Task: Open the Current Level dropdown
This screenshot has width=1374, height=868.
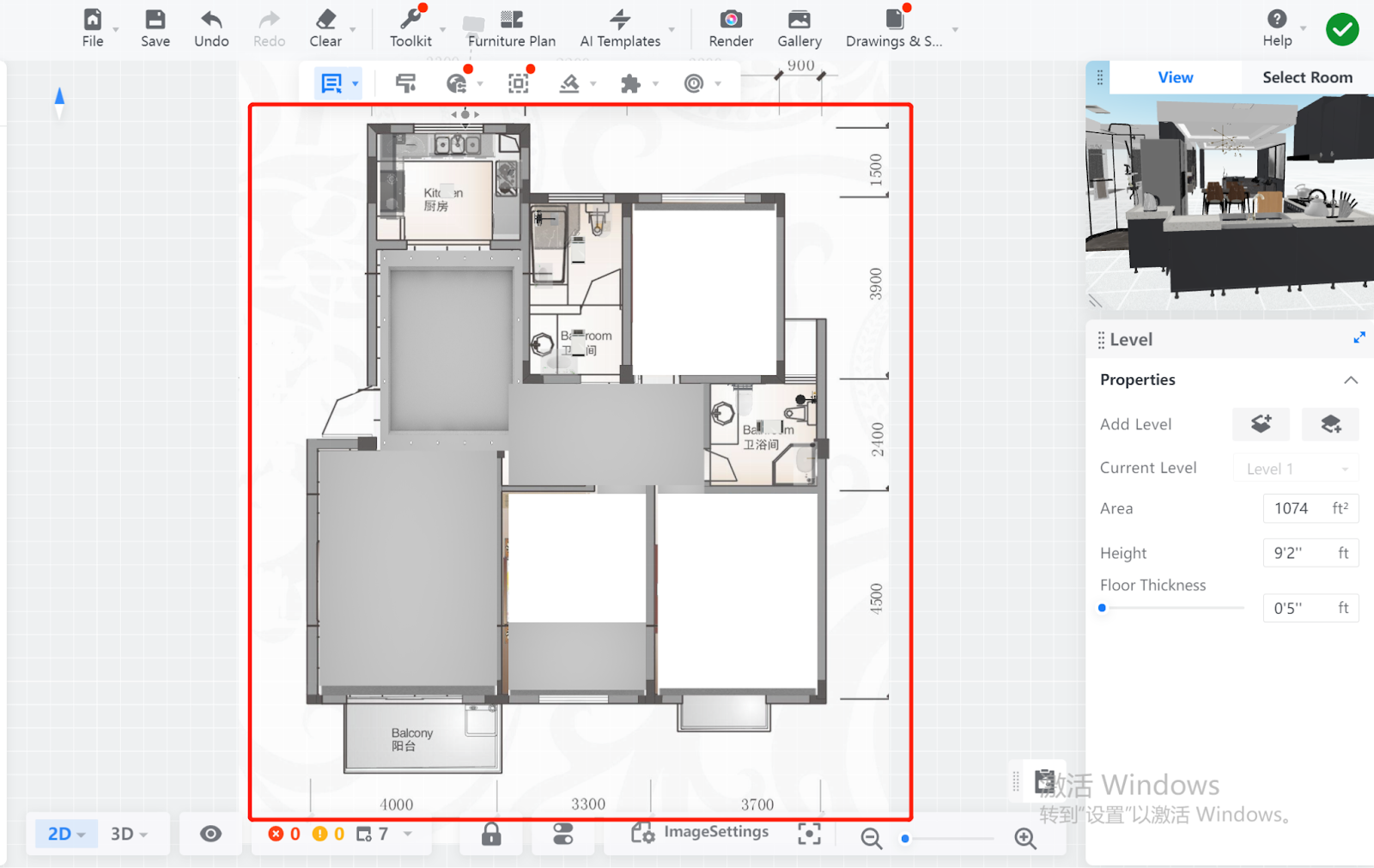Action: pyautogui.click(x=1295, y=469)
